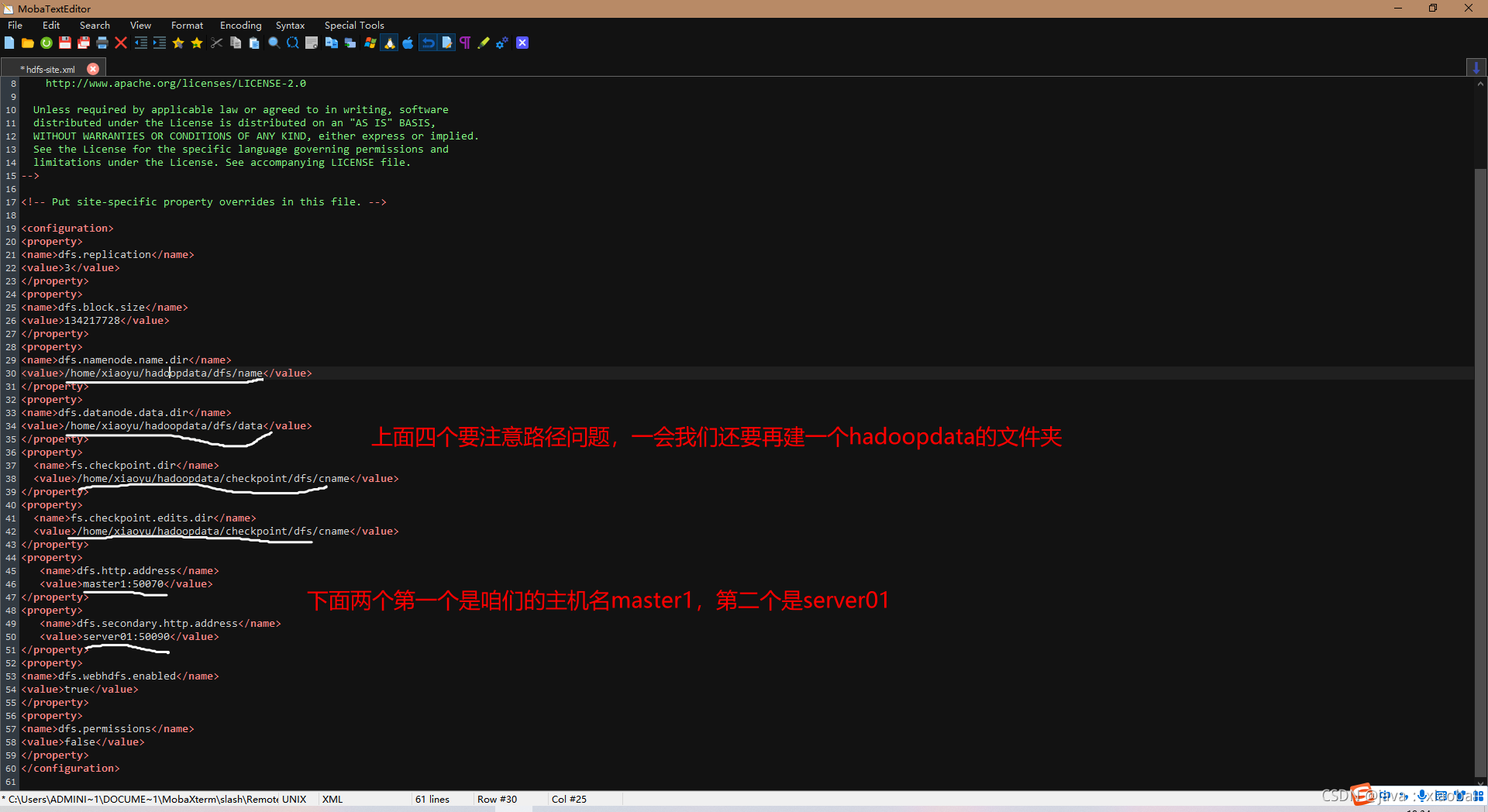The height and width of the screenshot is (812, 1488).
Task: Click the server01:50090 value line
Action: tap(129, 636)
